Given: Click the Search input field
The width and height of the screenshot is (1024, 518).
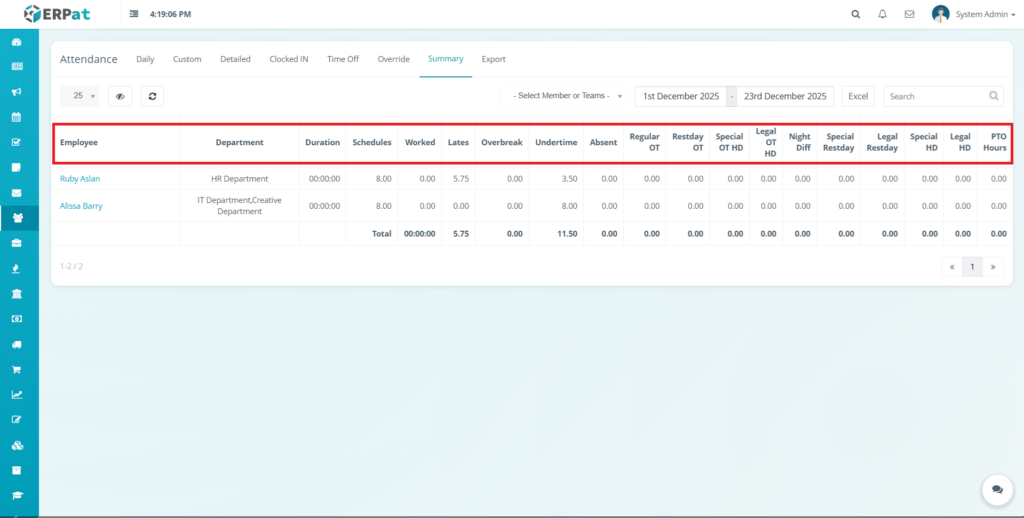Looking at the screenshot, I should [935, 96].
